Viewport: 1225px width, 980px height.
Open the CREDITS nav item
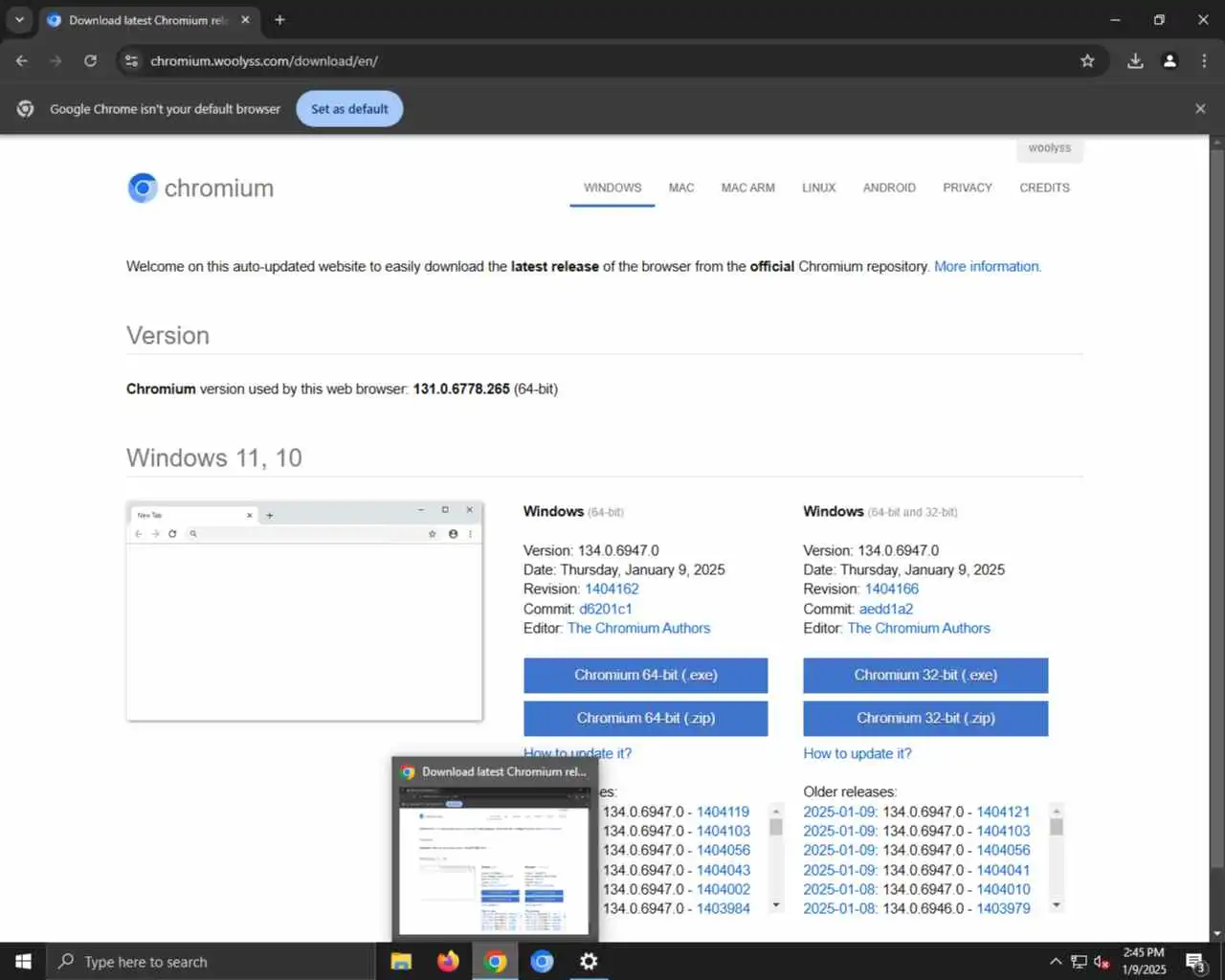pyautogui.click(x=1044, y=188)
